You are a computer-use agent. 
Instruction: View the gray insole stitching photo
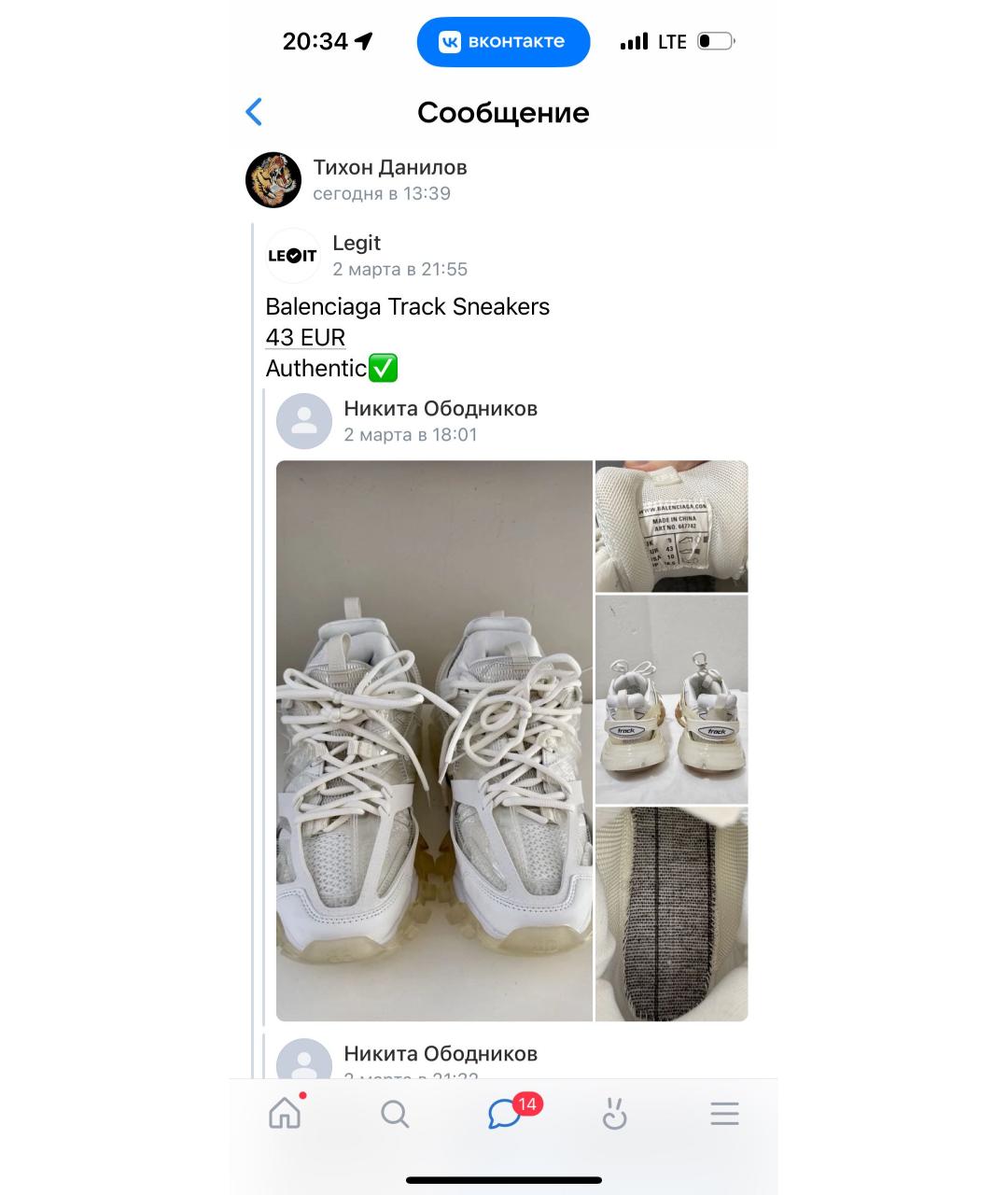tap(672, 914)
